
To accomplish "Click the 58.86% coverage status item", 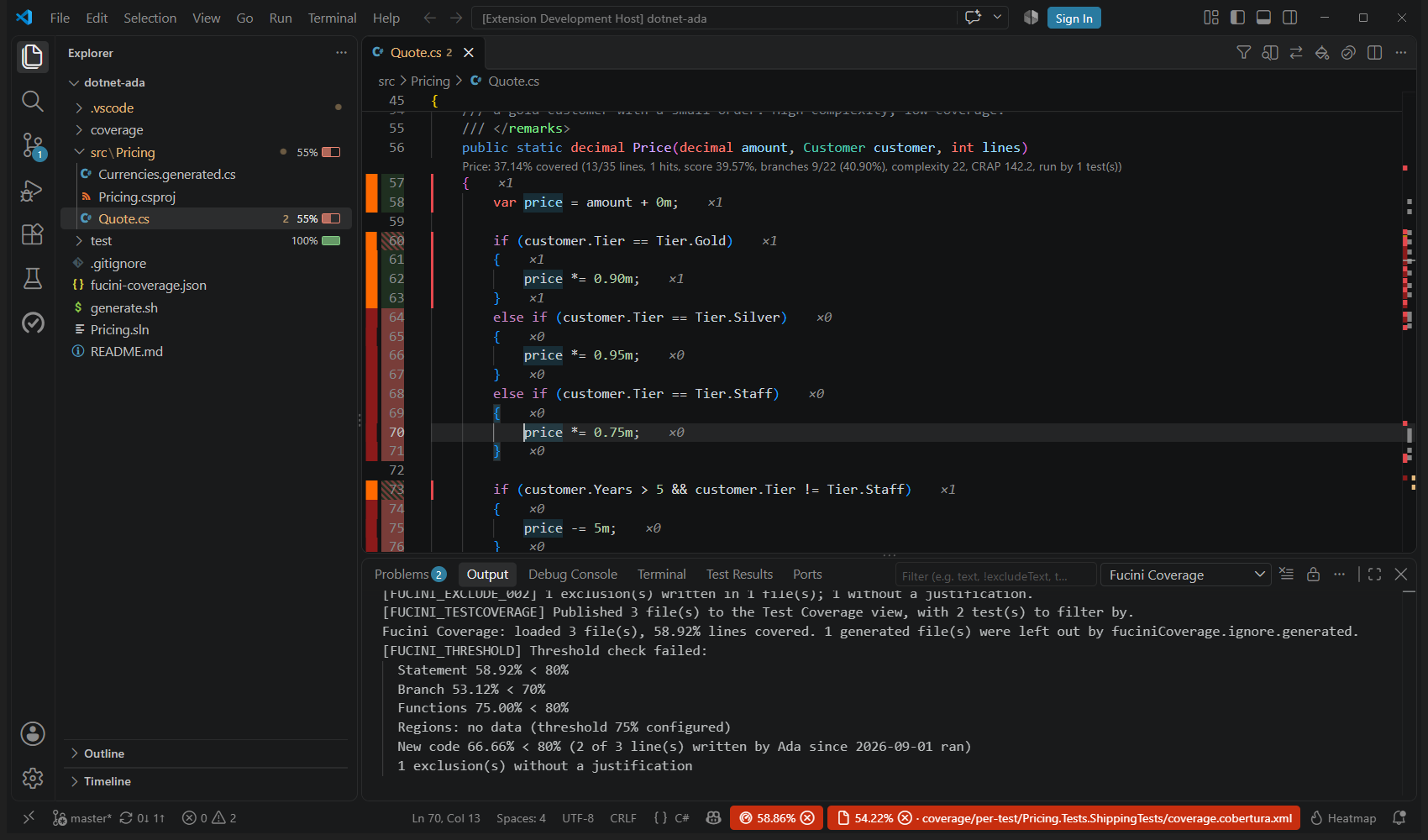I will coord(777,818).
